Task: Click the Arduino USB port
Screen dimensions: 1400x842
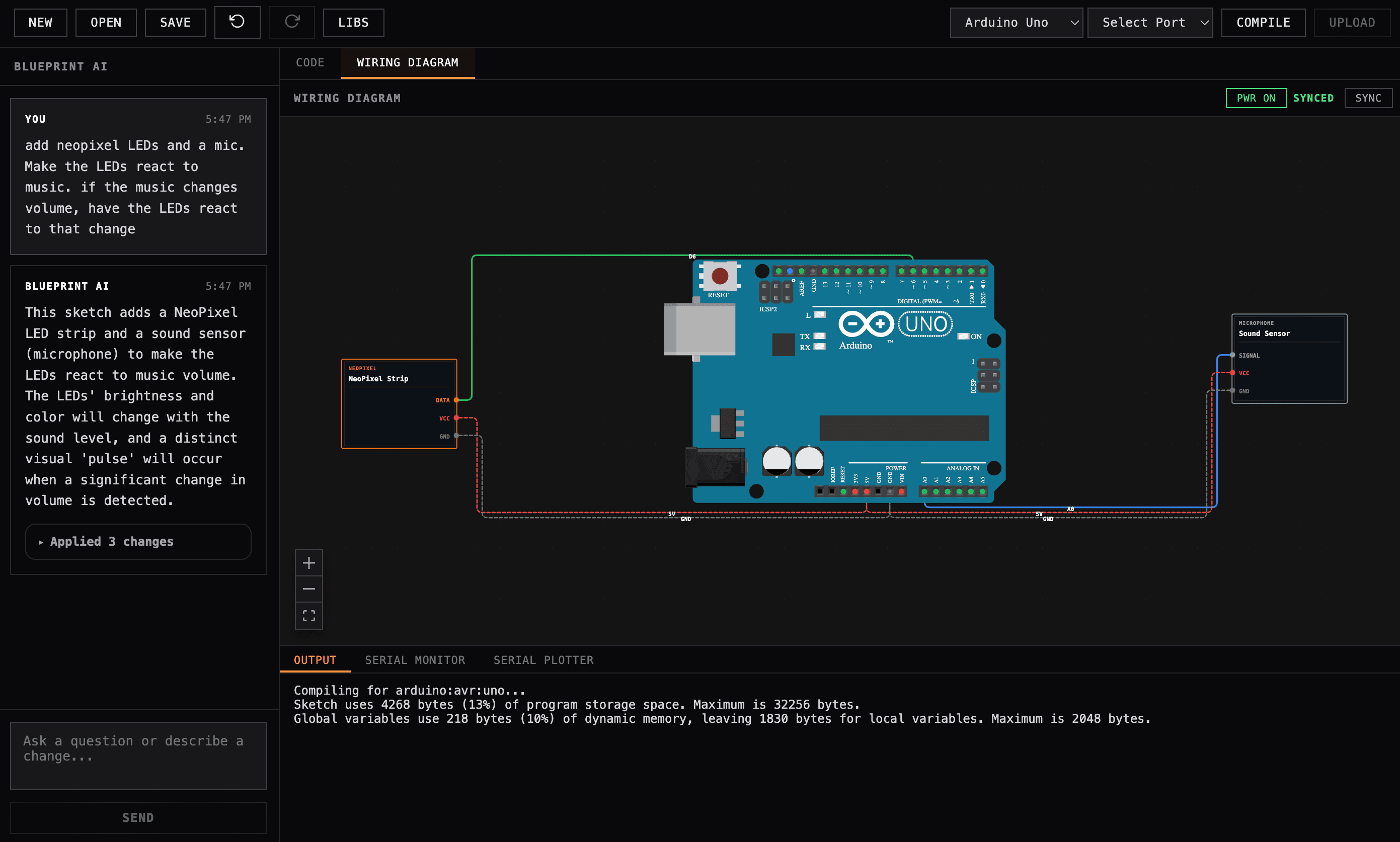Action: [x=699, y=329]
